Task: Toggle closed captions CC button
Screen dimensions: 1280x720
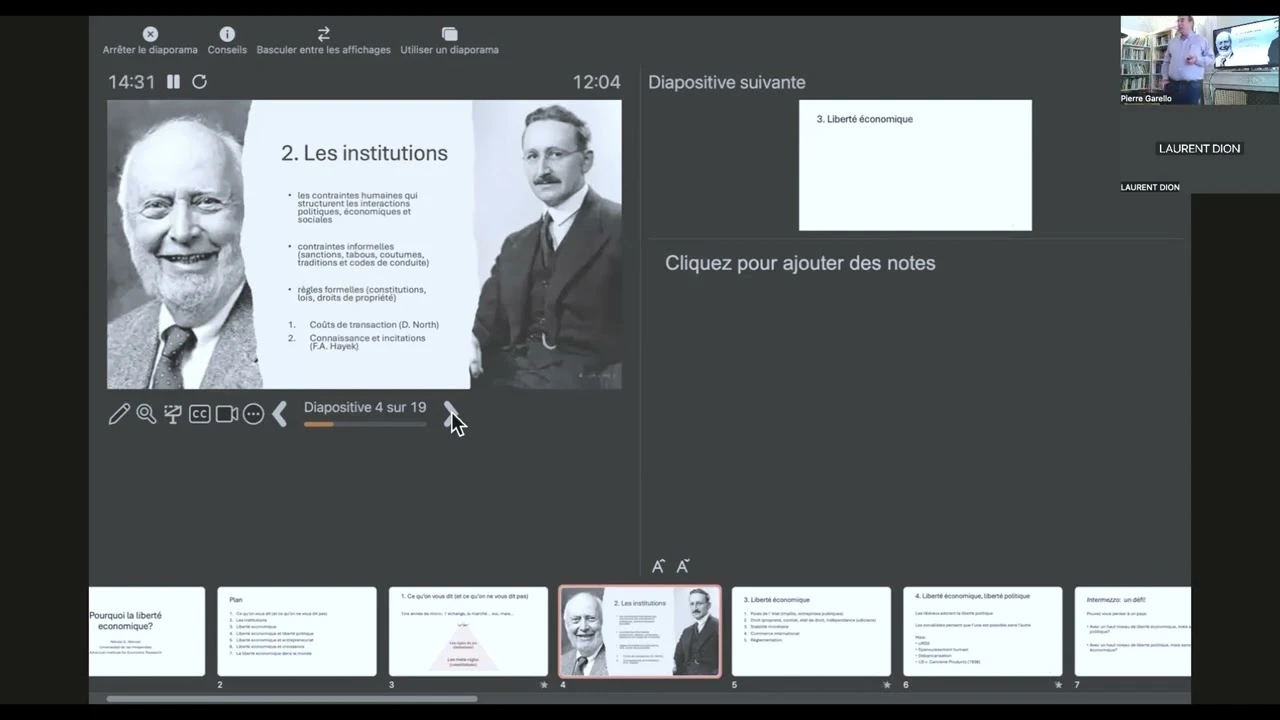Action: [200, 414]
